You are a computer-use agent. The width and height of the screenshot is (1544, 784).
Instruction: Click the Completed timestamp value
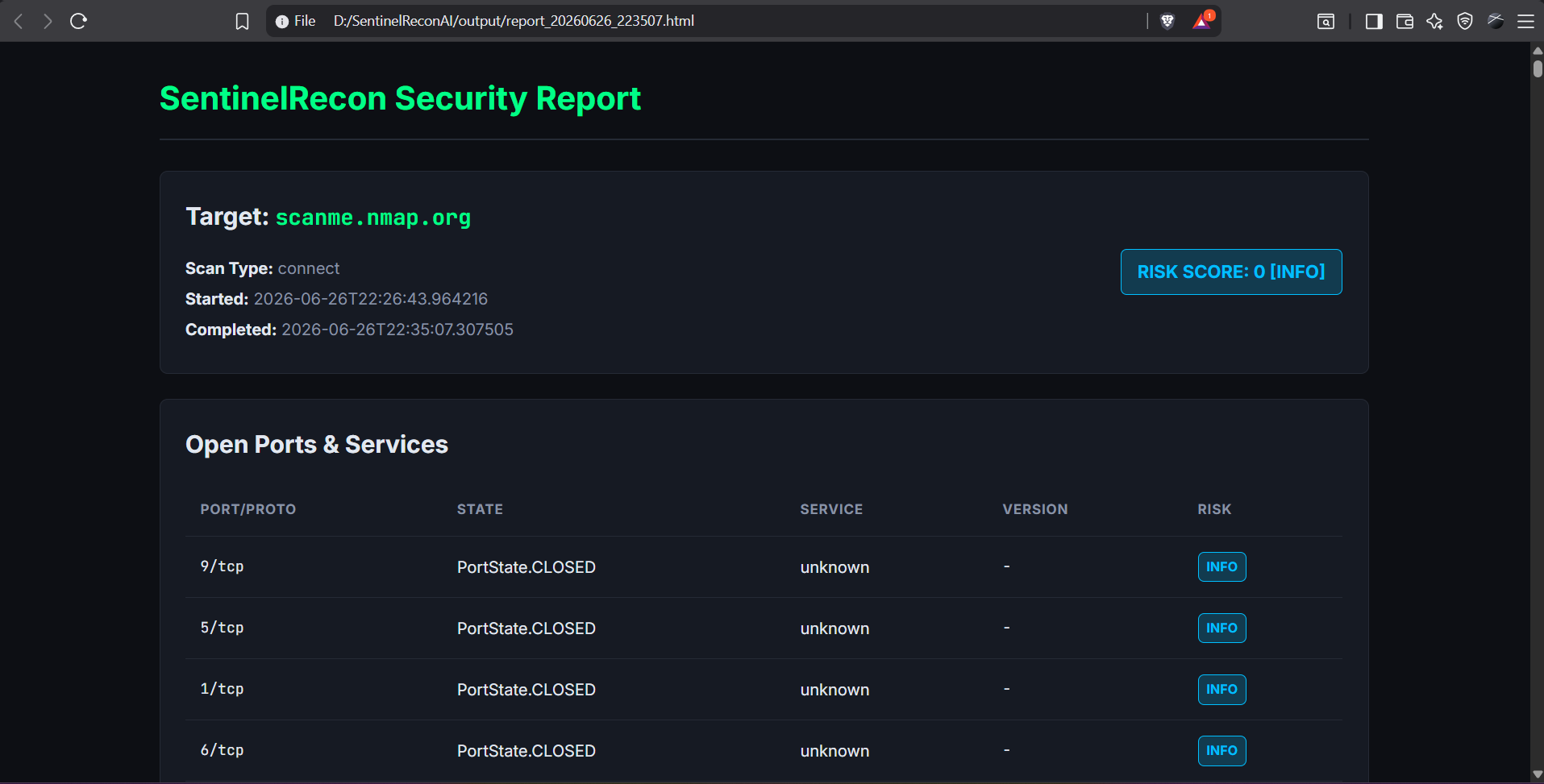pyautogui.click(x=397, y=330)
